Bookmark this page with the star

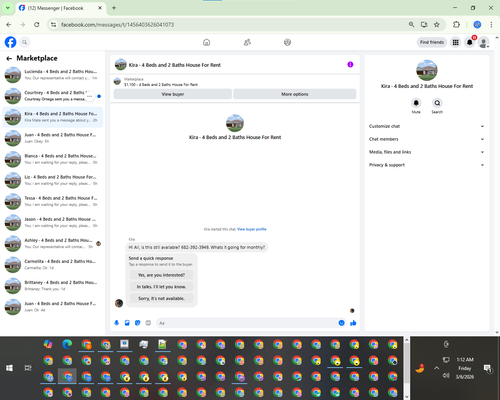(x=437, y=24)
